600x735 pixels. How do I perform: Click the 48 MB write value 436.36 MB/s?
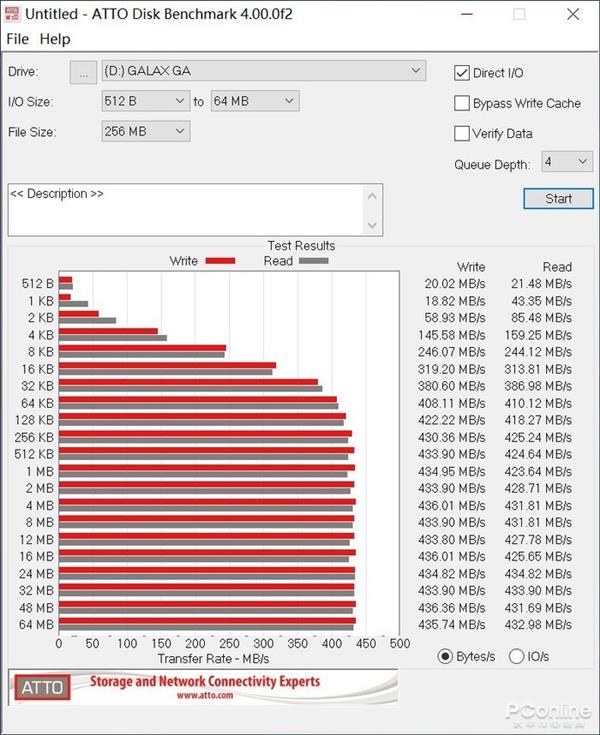pyautogui.click(x=452, y=608)
